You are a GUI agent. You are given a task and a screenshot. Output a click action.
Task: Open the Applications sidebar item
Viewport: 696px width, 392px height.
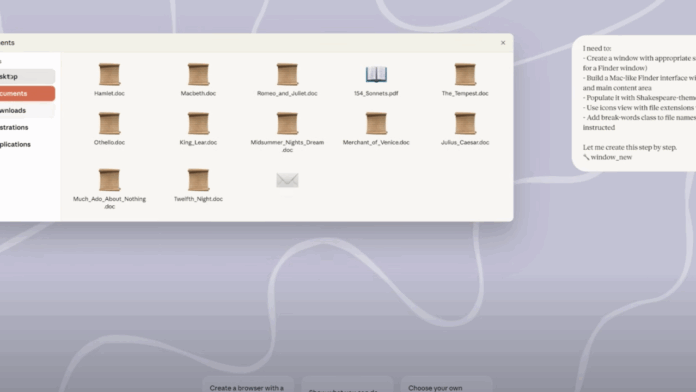[x=27, y=144]
